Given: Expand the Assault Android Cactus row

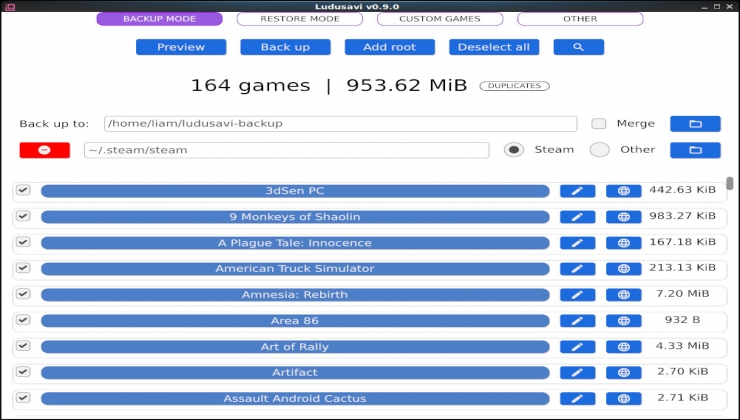Looking at the screenshot, I should [295, 398].
